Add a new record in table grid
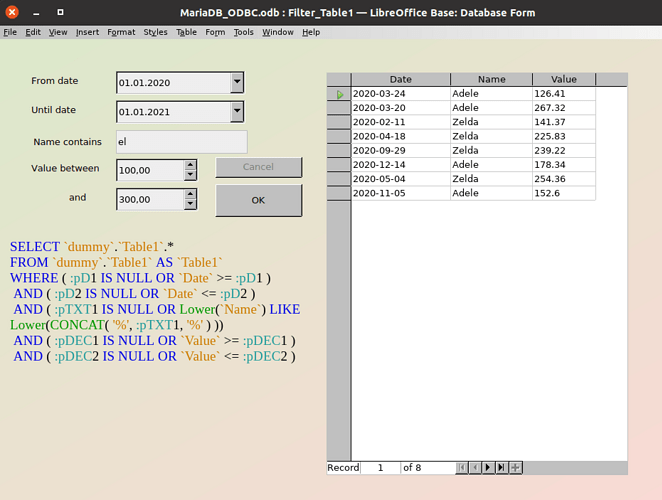This screenshot has width=662, height=500. (x=515, y=467)
